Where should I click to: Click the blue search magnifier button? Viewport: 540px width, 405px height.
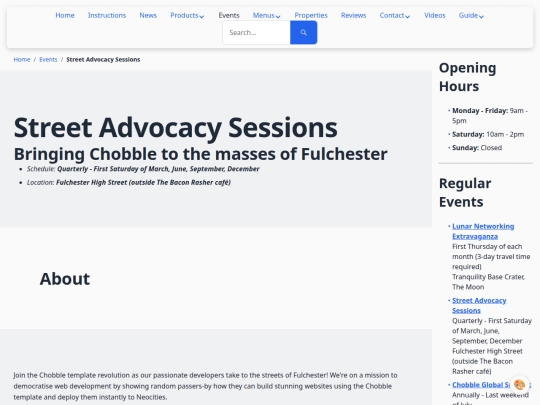coord(303,32)
